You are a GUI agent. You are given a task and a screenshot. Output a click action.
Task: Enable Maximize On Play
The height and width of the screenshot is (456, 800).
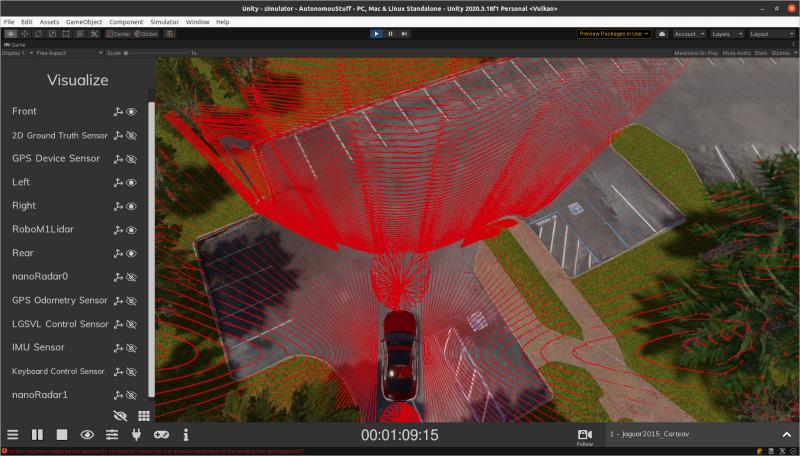696,53
